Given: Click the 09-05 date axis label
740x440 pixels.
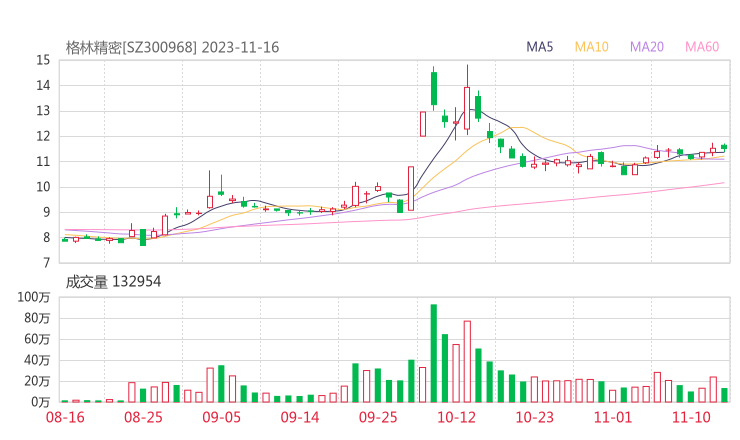Looking at the screenshot, I should (x=221, y=417).
